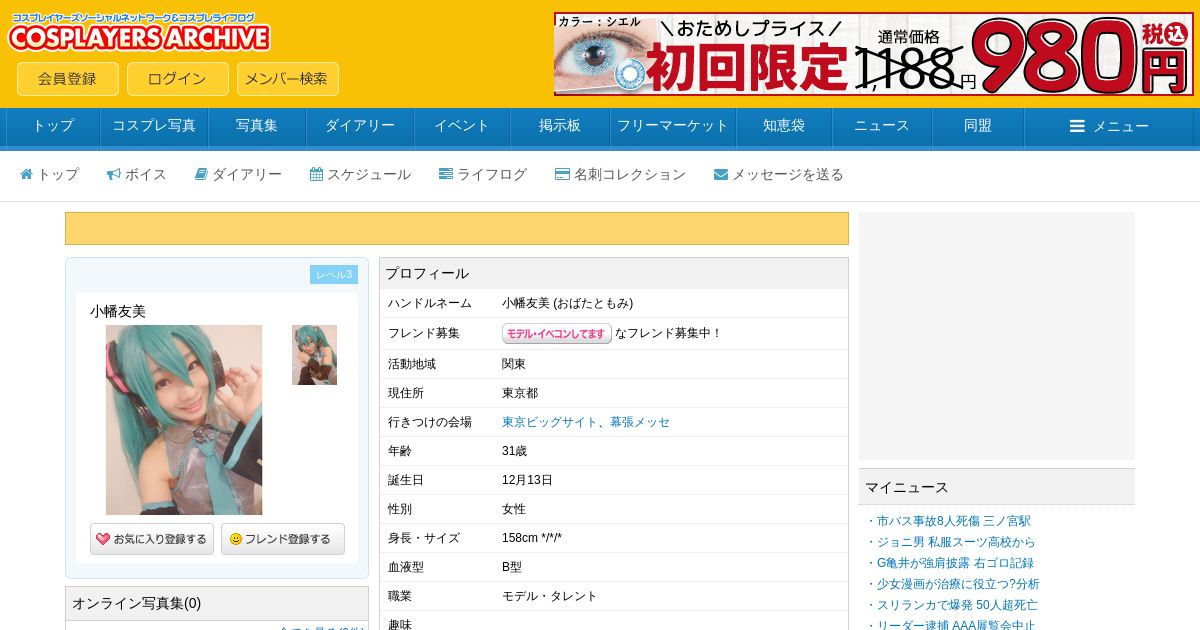Click the レベル3 level badge
Screen dimensions: 1200x630
pos(334,274)
